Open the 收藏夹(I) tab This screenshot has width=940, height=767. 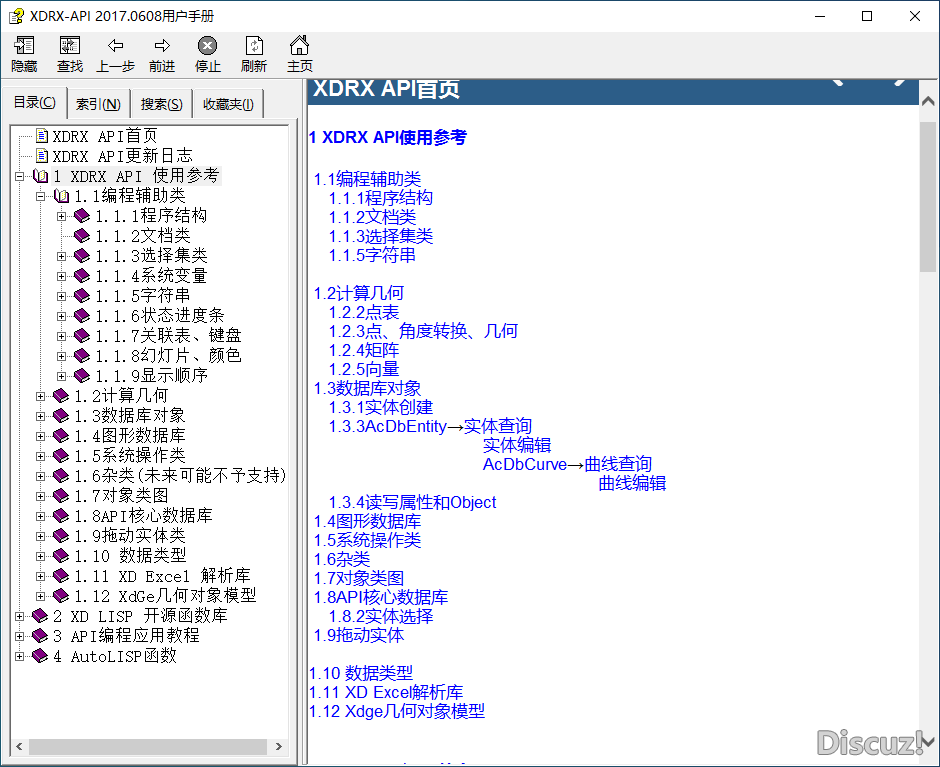(x=228, y=104)
